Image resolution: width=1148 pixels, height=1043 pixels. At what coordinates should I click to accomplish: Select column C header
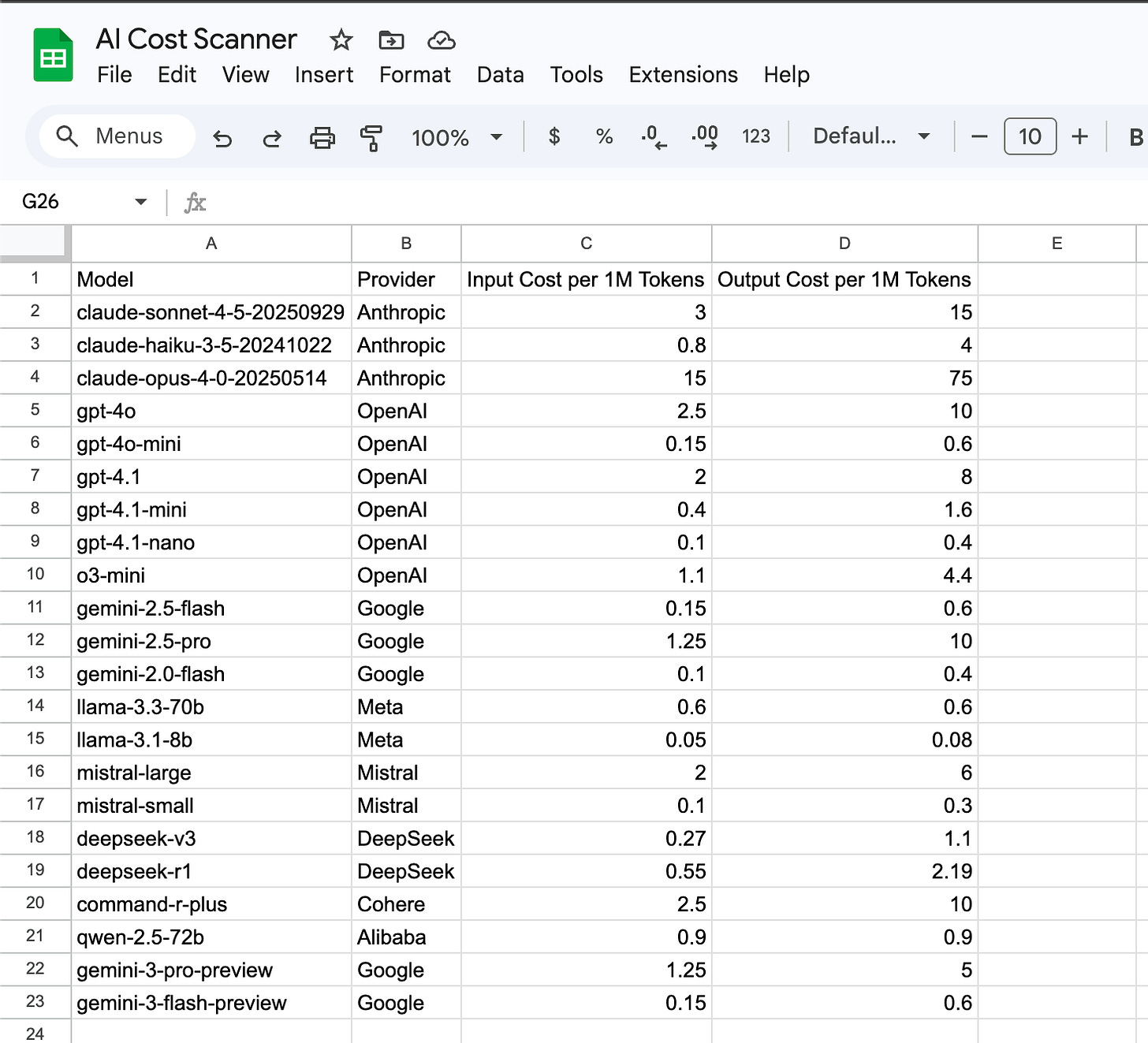tap(587, 244)
